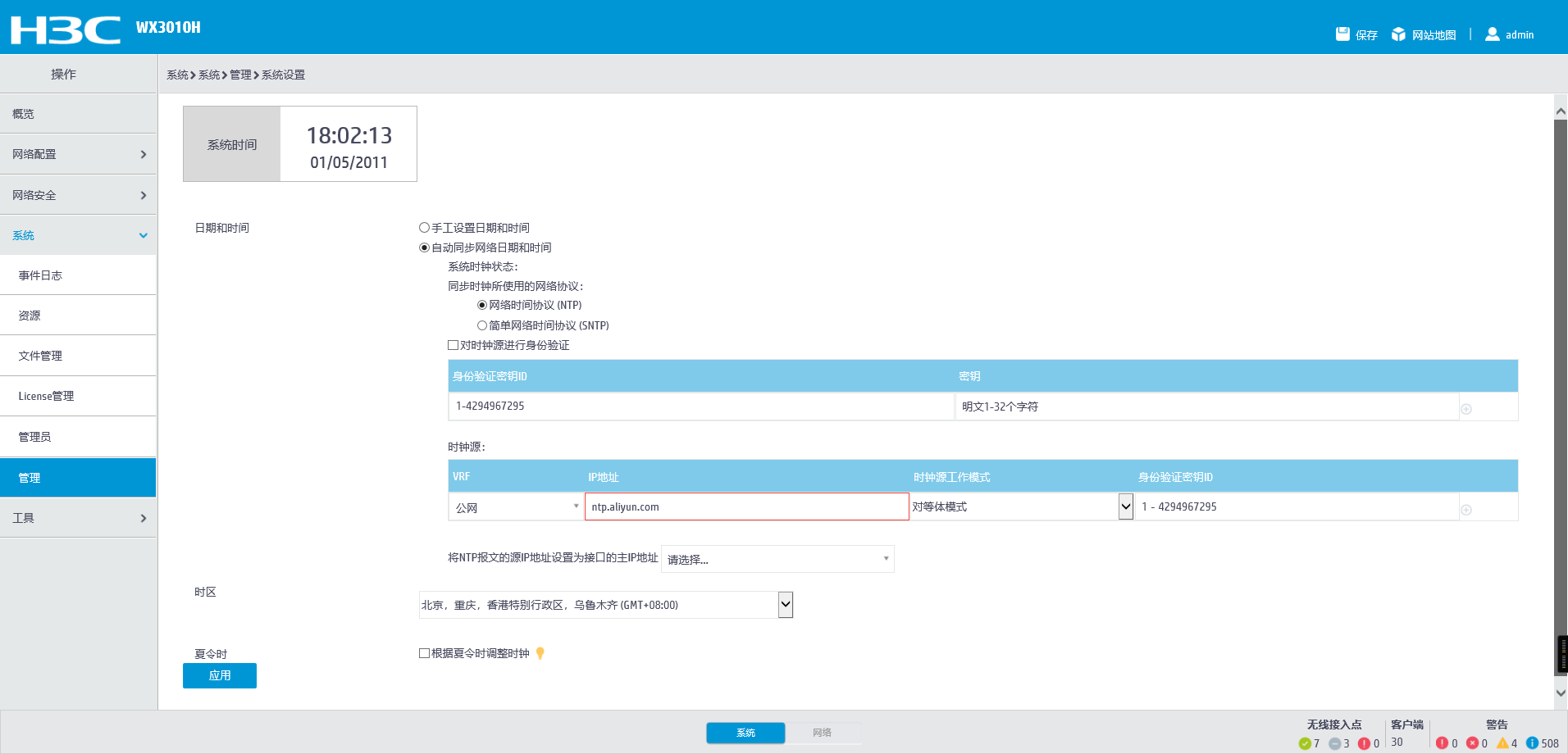This screenshot has height=754, width=1568.
Task: Select 网络时间协议 (NTP) radio button
Action: pos(482,305)
